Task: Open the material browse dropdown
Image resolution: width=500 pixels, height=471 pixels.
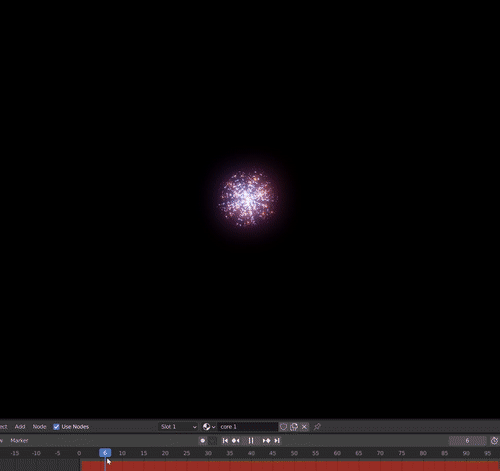Action: [209, 427]
